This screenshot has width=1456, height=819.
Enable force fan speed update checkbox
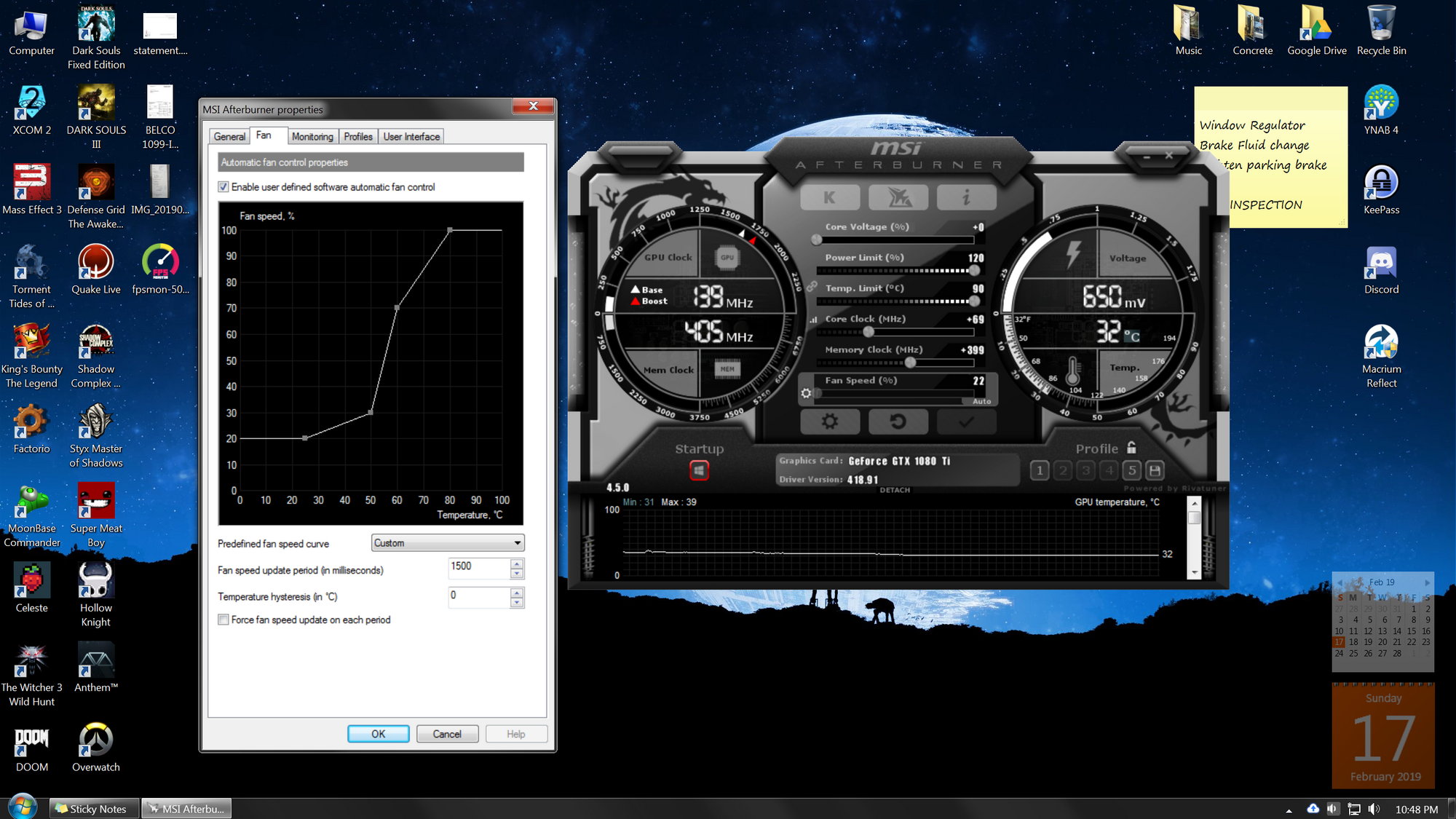pyautogui.click(x=223, y=620)
